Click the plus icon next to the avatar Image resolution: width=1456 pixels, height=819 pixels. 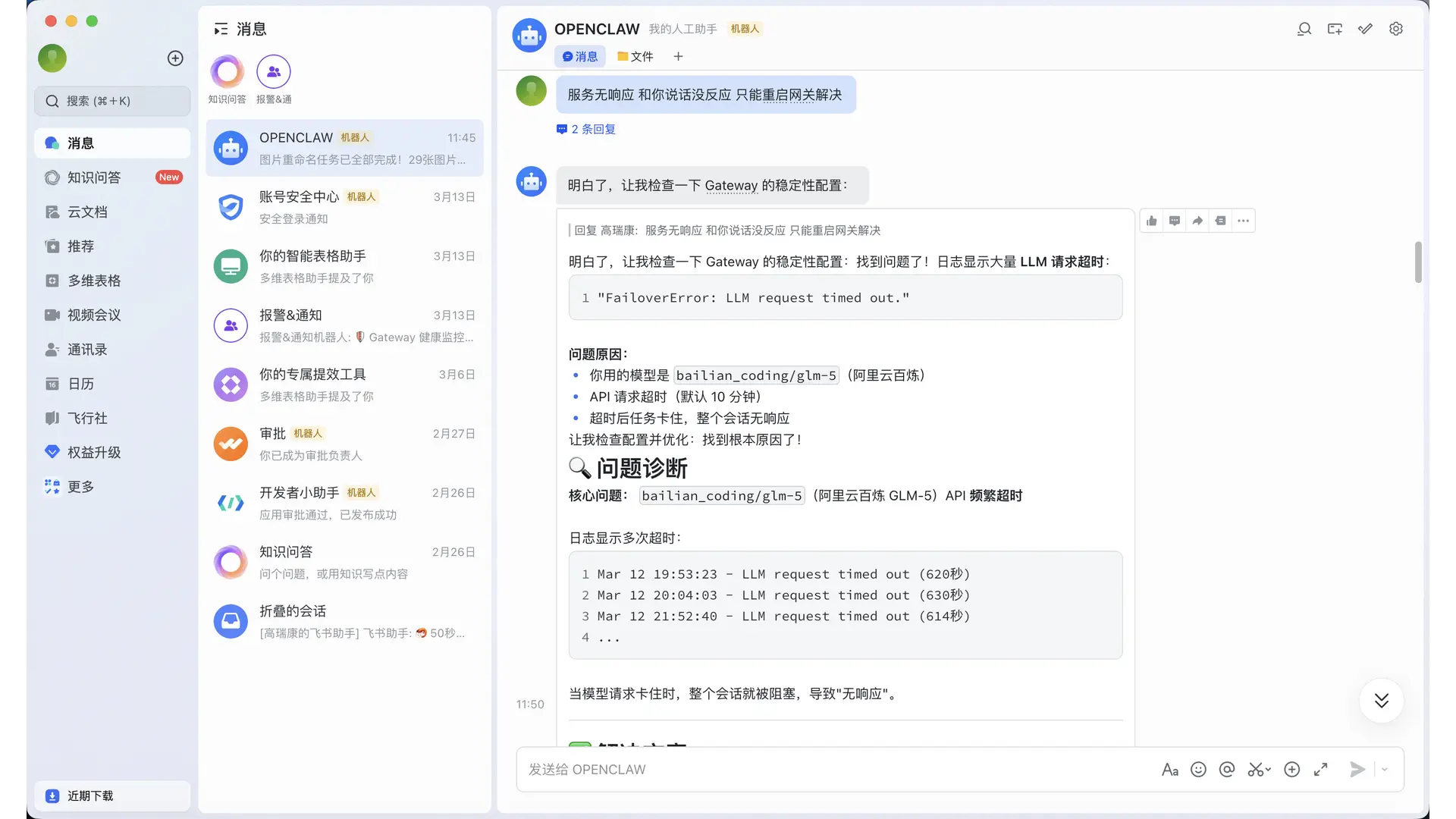tap(175, 58)
